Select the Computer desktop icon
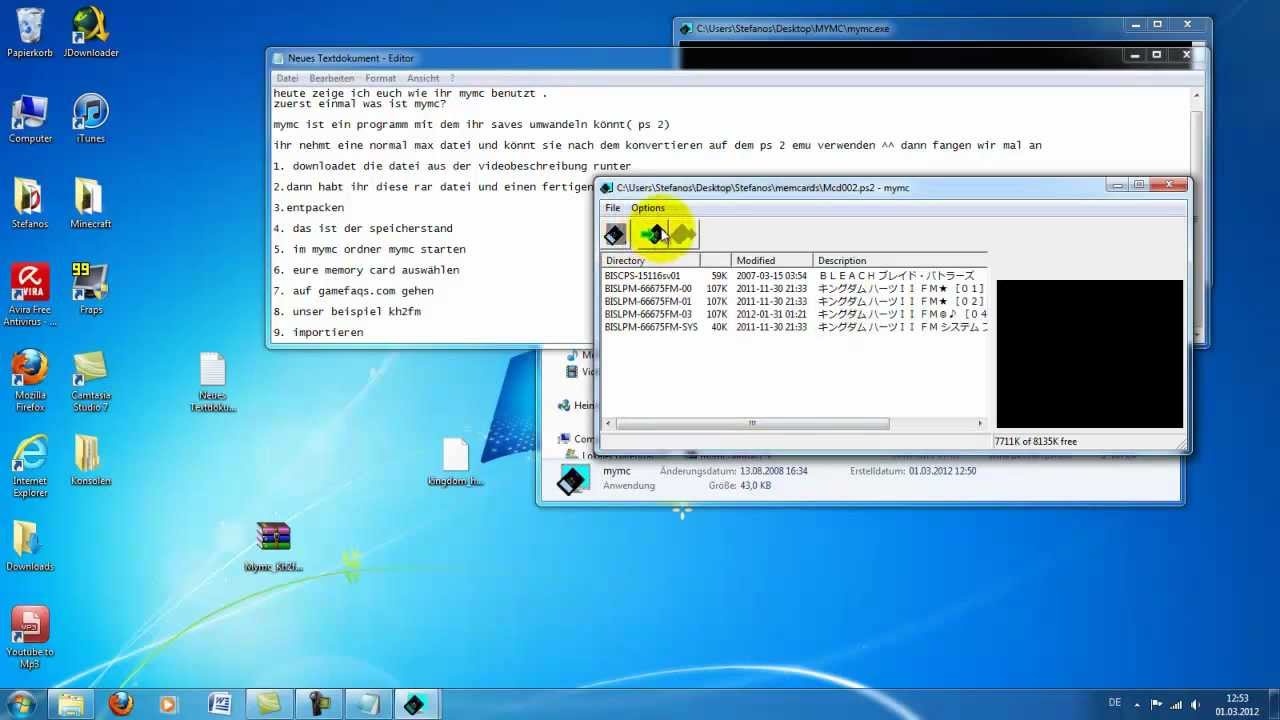 pyautogui.click(x=30, y=119)
